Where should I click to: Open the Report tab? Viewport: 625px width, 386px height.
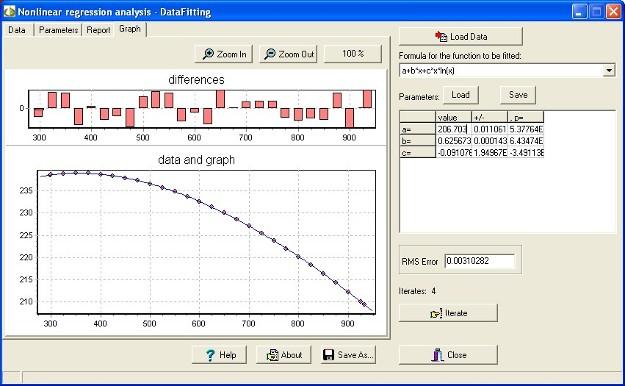pyautogui.click(x=98, y=30)
